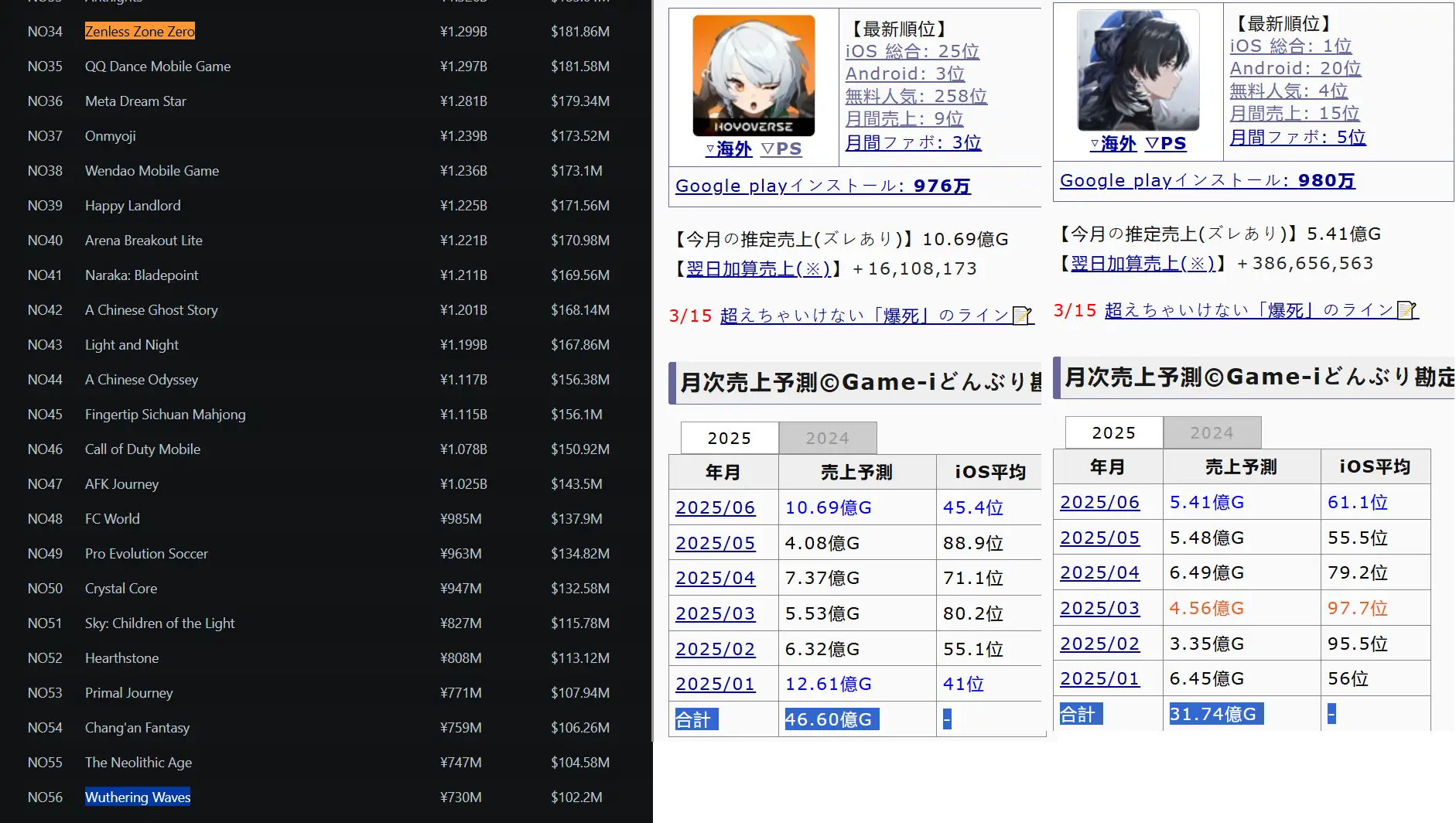
Task: Open 海外 link under Wuthering Waves icon
Action: click(x=1113, y=143)
